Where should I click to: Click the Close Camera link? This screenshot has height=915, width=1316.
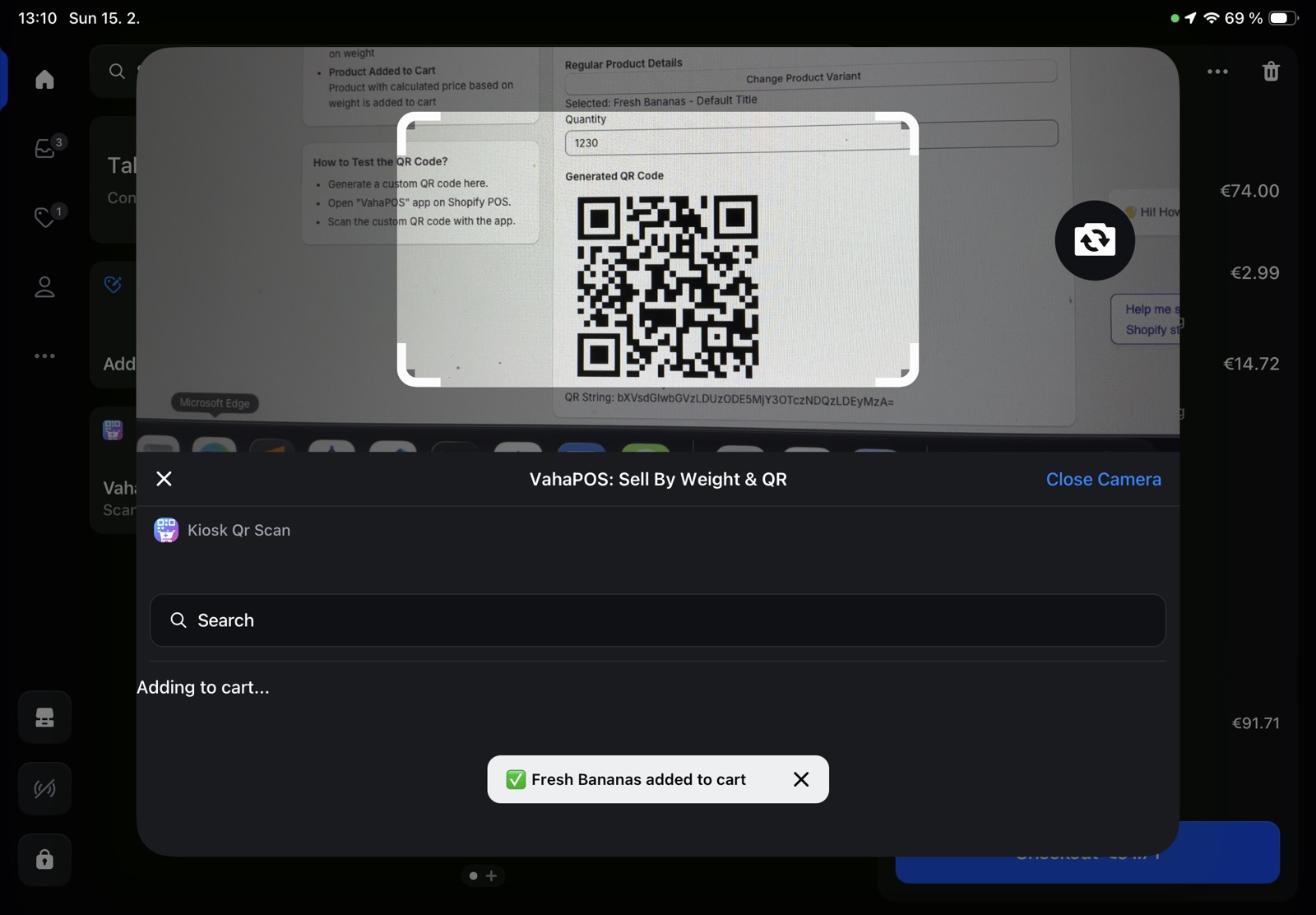tap(1103, 479)
